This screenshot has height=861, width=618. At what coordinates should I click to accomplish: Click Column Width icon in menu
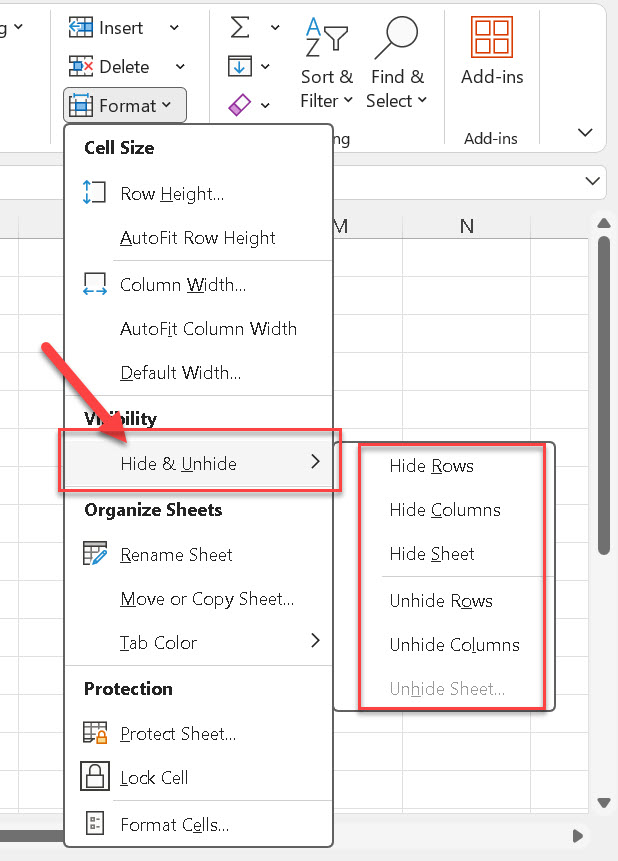(x=94, y=284)
